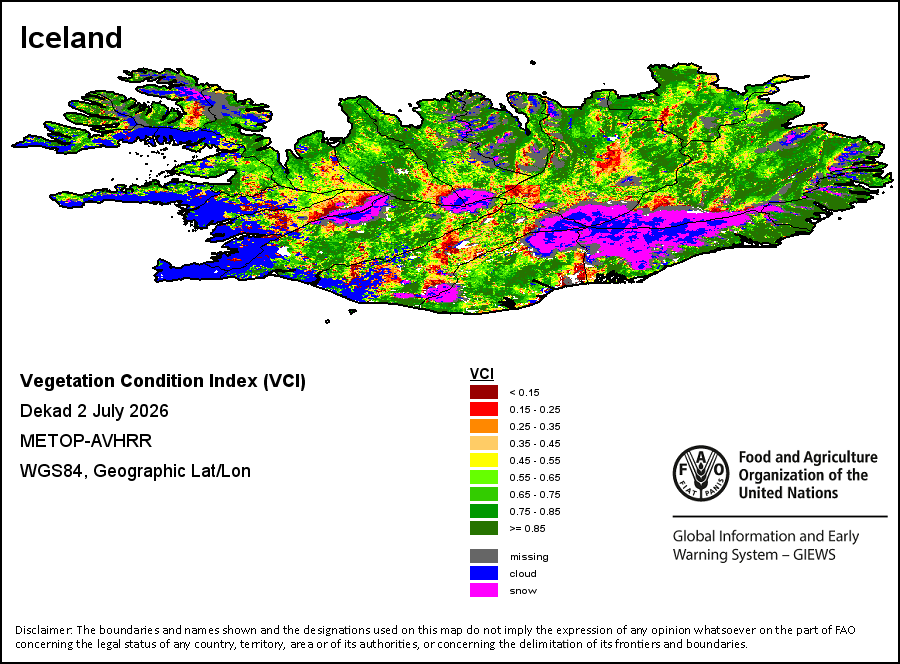Select the gray missing data swatch
This screenshot has height=664, width=900.
(x=484, y=556)
